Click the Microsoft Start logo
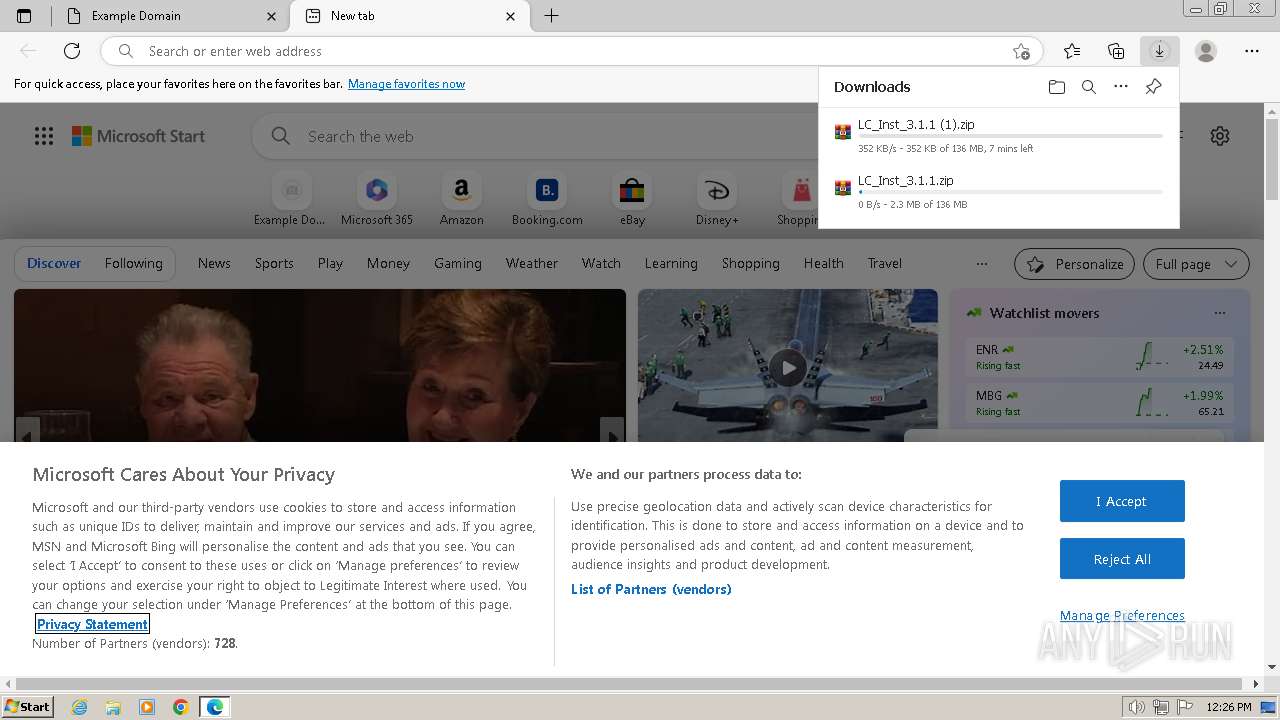The width and height of the screenshot is (1280, 720). click(138, 136)
